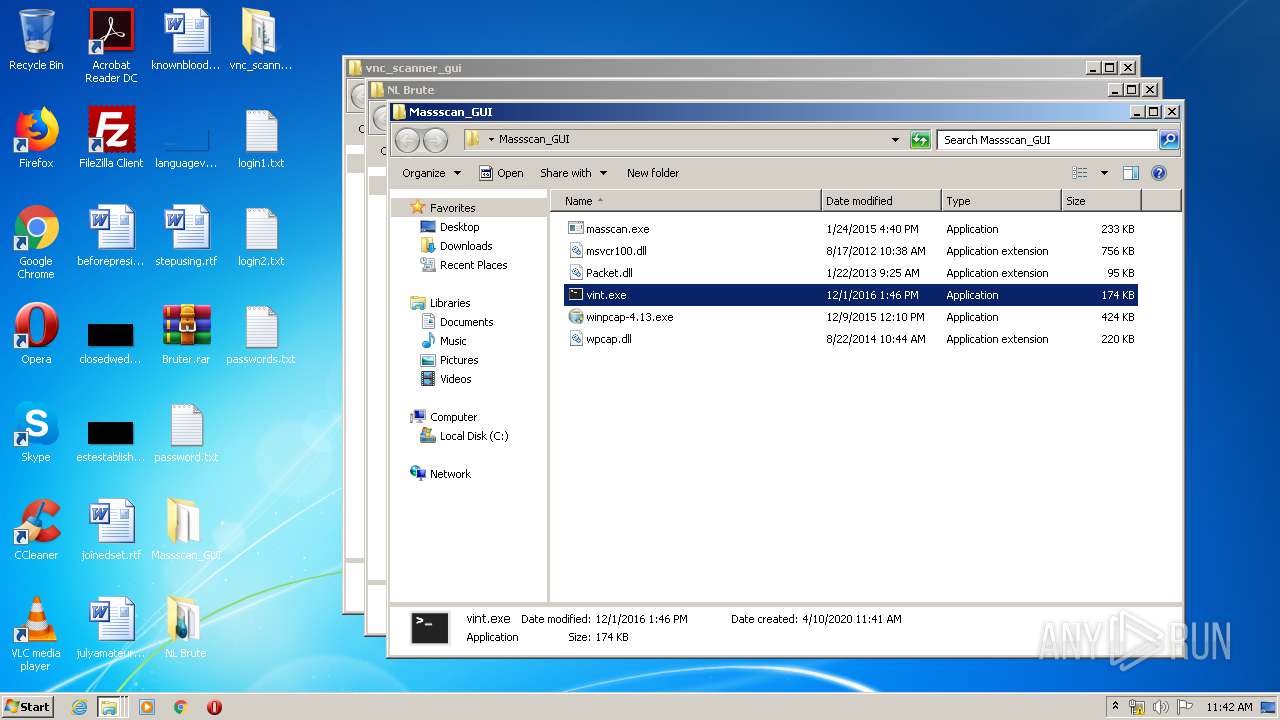Open Videos library

(x=446, y=379)
